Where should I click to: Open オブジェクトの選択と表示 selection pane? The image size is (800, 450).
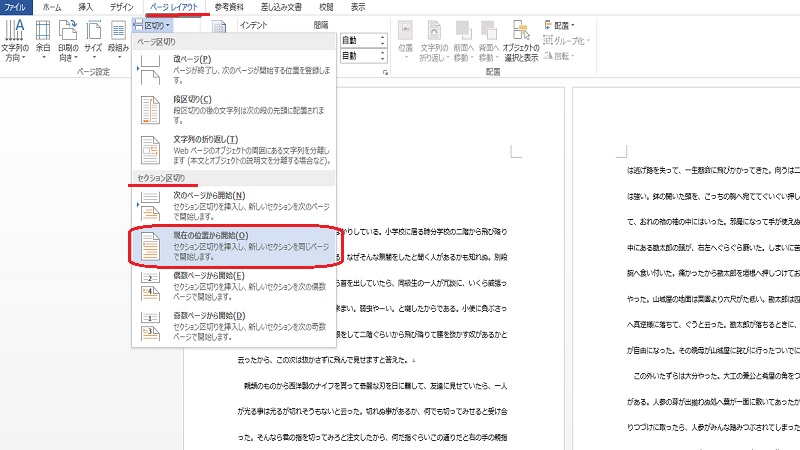pos(521,41)
